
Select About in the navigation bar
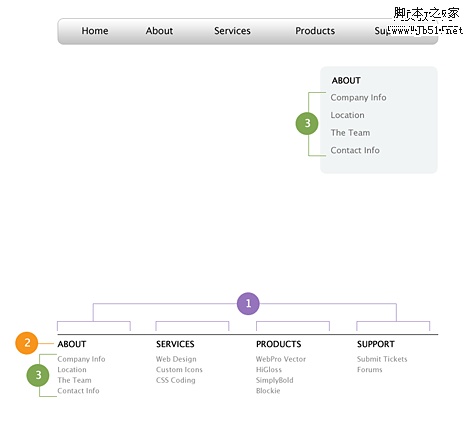159,31
